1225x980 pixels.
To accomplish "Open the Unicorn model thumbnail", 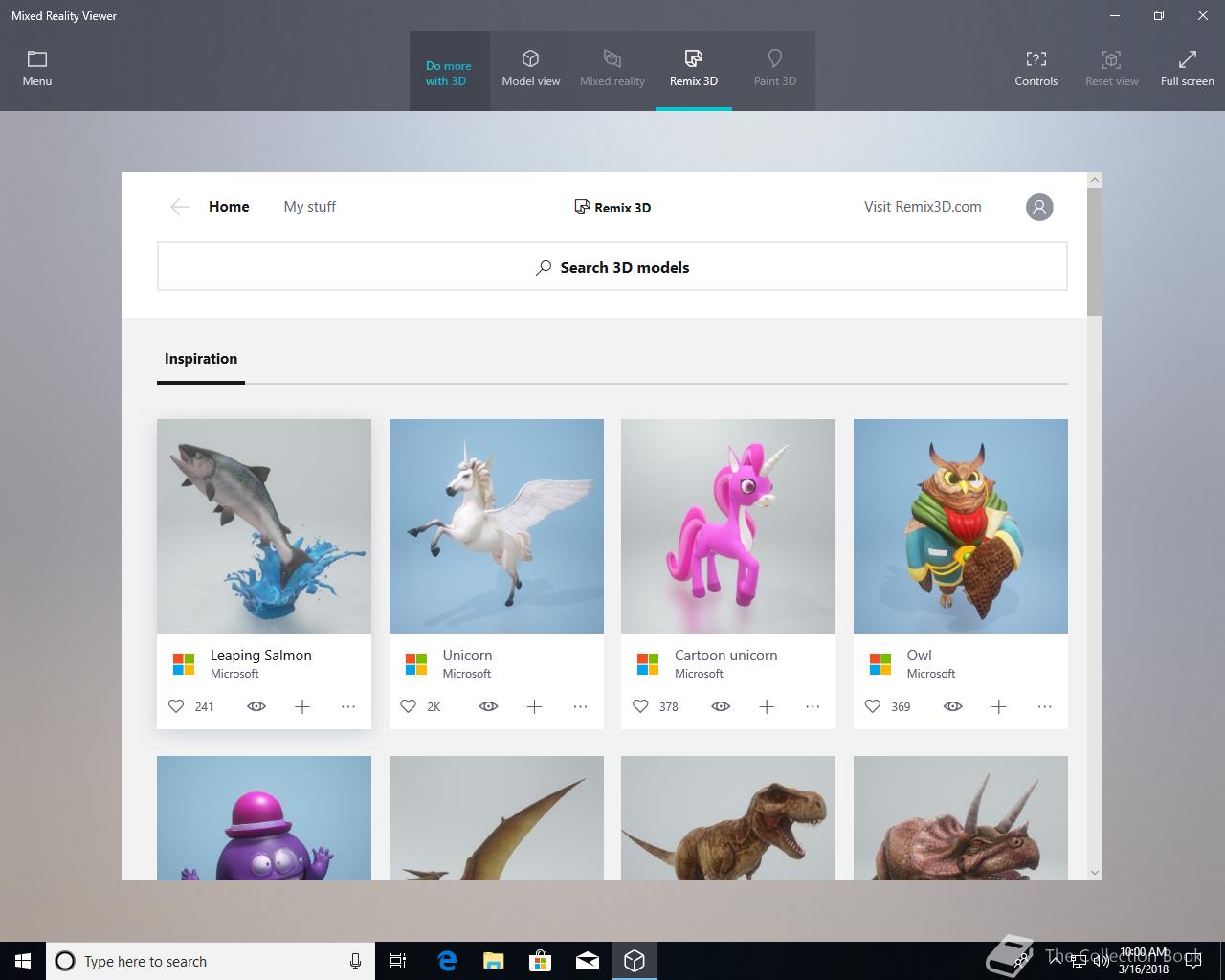I will (x=497, y=526).
